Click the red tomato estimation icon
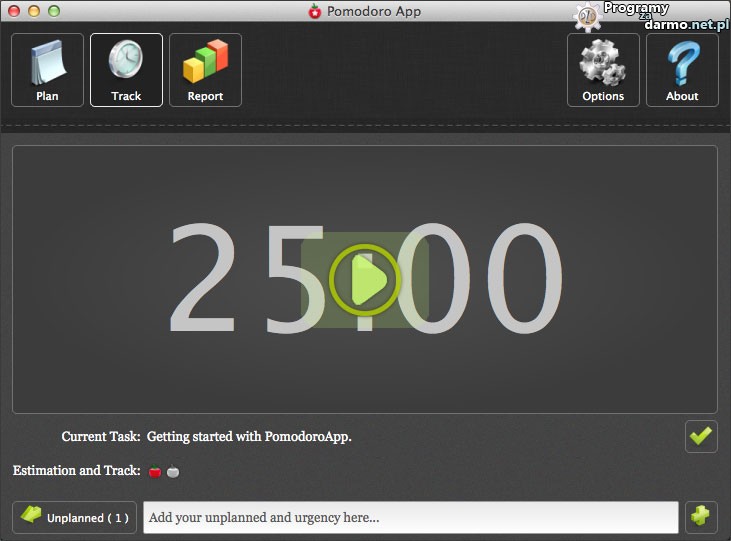The image size is (731, 541). click(155, 471)
